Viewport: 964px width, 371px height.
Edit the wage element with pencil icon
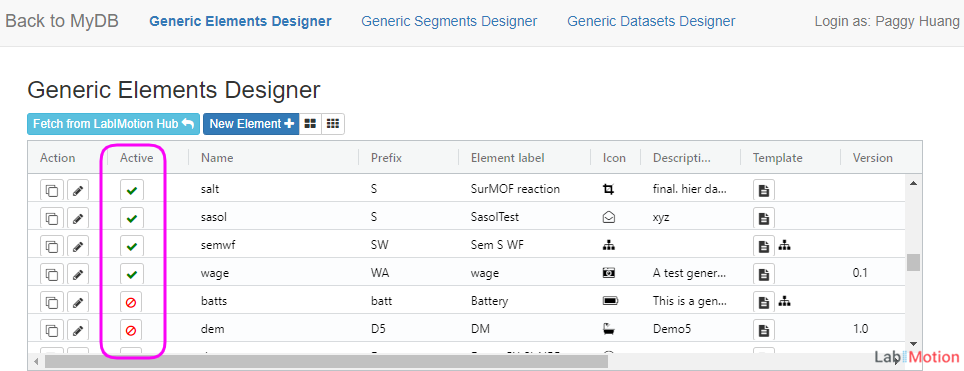click(x=77, y=274)
